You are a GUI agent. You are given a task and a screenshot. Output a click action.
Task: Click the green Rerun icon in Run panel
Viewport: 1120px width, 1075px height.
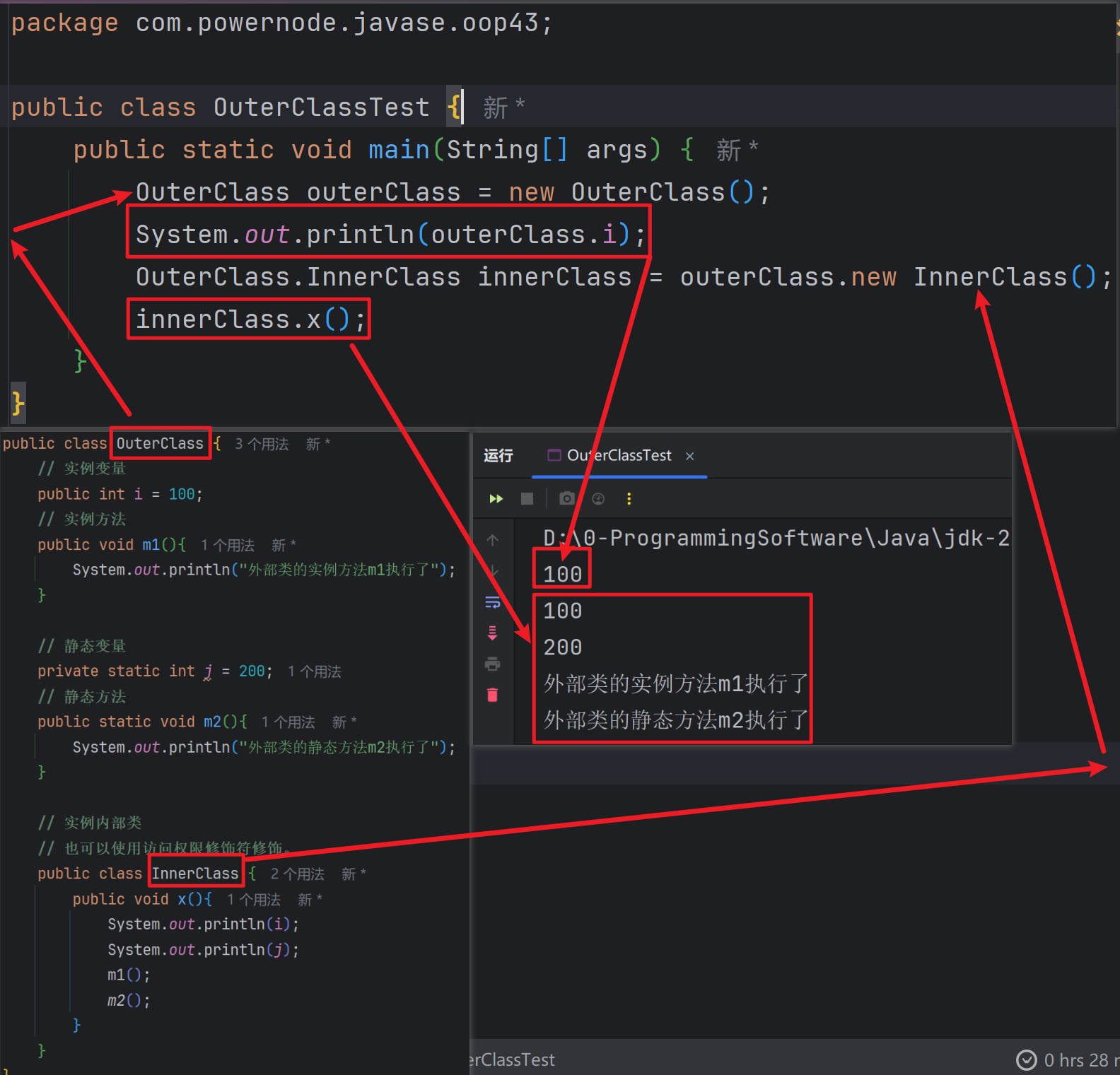pyautogui.click(x=496, y=499)
